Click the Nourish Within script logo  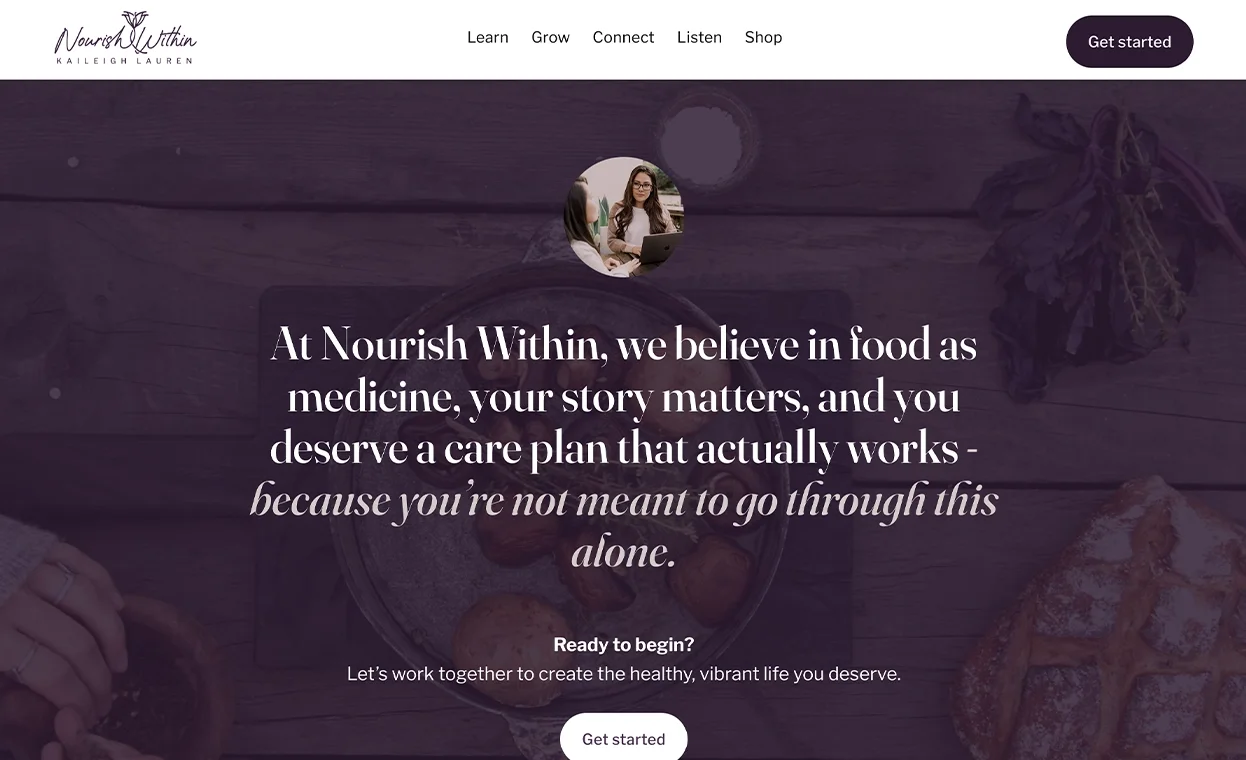pyautogui.click(x=125, y=38)
